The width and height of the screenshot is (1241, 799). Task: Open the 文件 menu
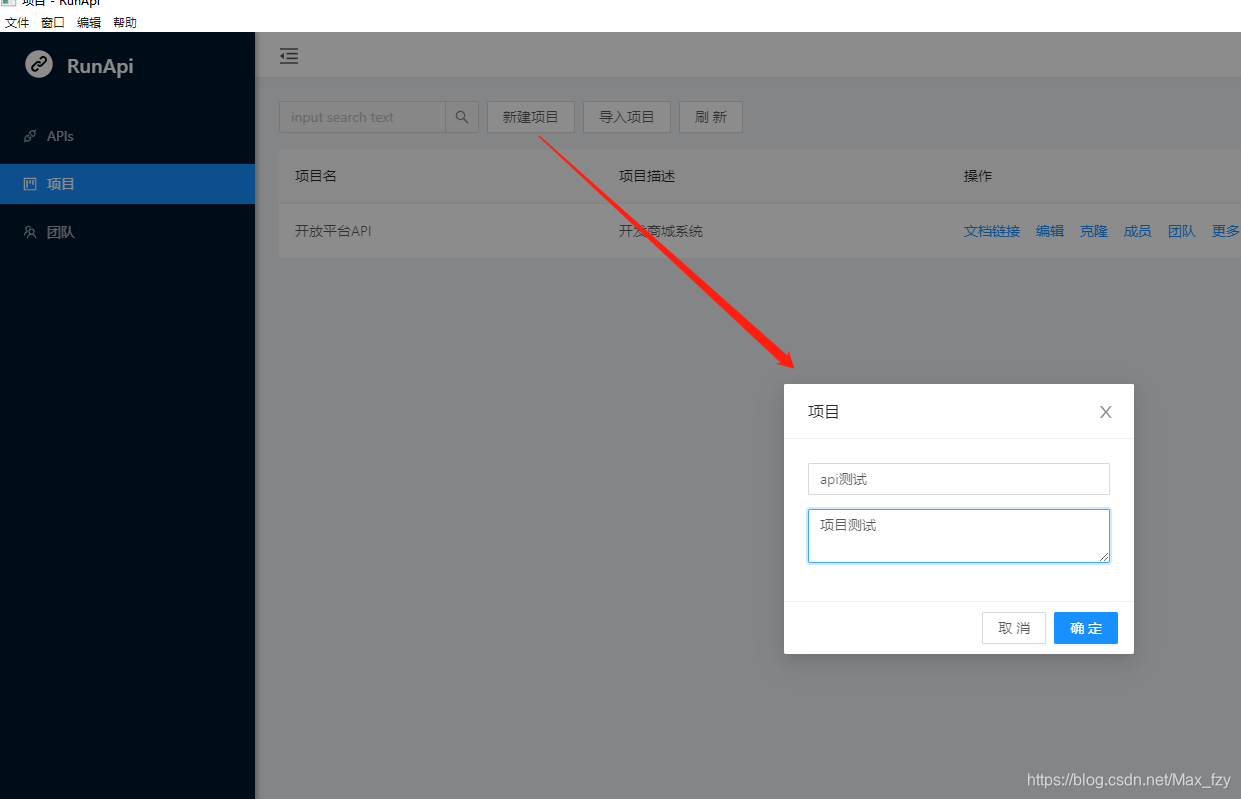(16, 22)
